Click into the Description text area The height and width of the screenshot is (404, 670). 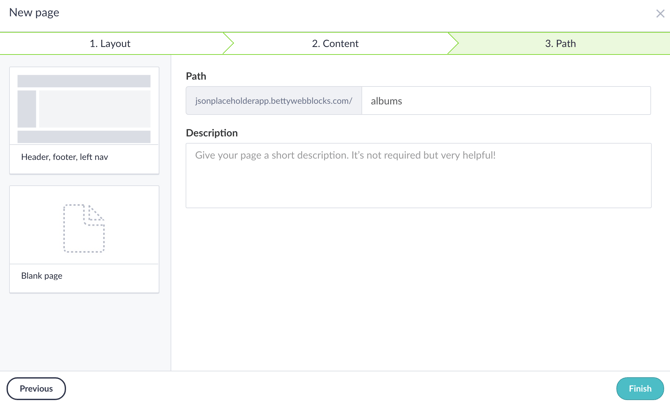click(x=418, y=176)
